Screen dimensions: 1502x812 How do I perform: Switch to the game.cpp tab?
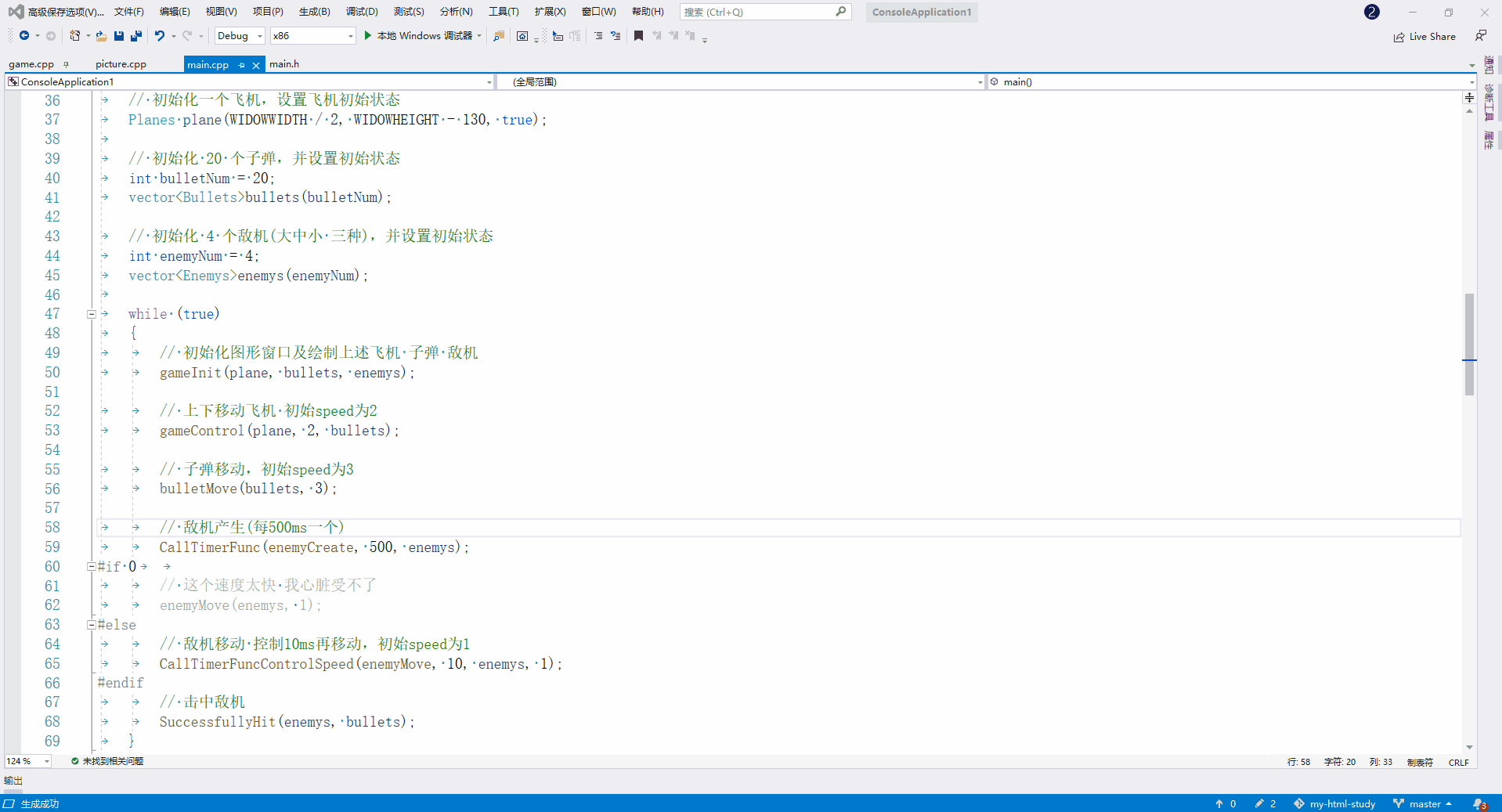point(31,64)
